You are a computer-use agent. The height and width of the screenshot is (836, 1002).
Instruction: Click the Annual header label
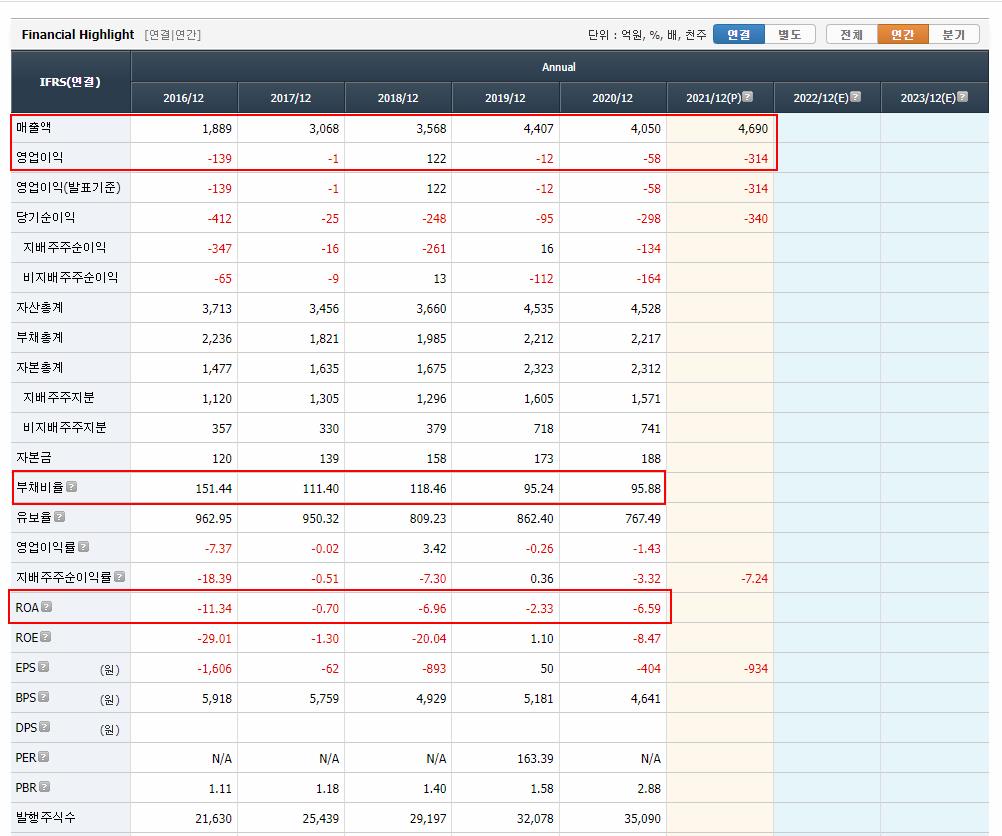pos(559,67)
